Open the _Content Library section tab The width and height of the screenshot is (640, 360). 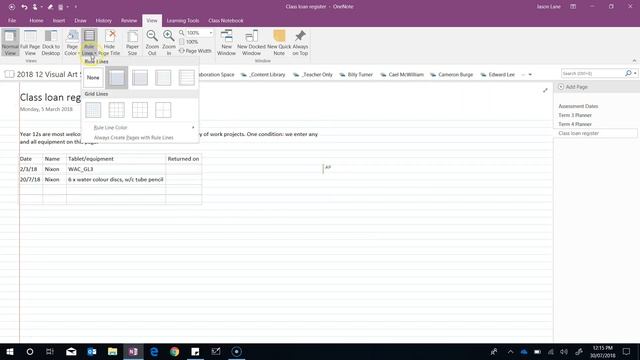point(263,75)
